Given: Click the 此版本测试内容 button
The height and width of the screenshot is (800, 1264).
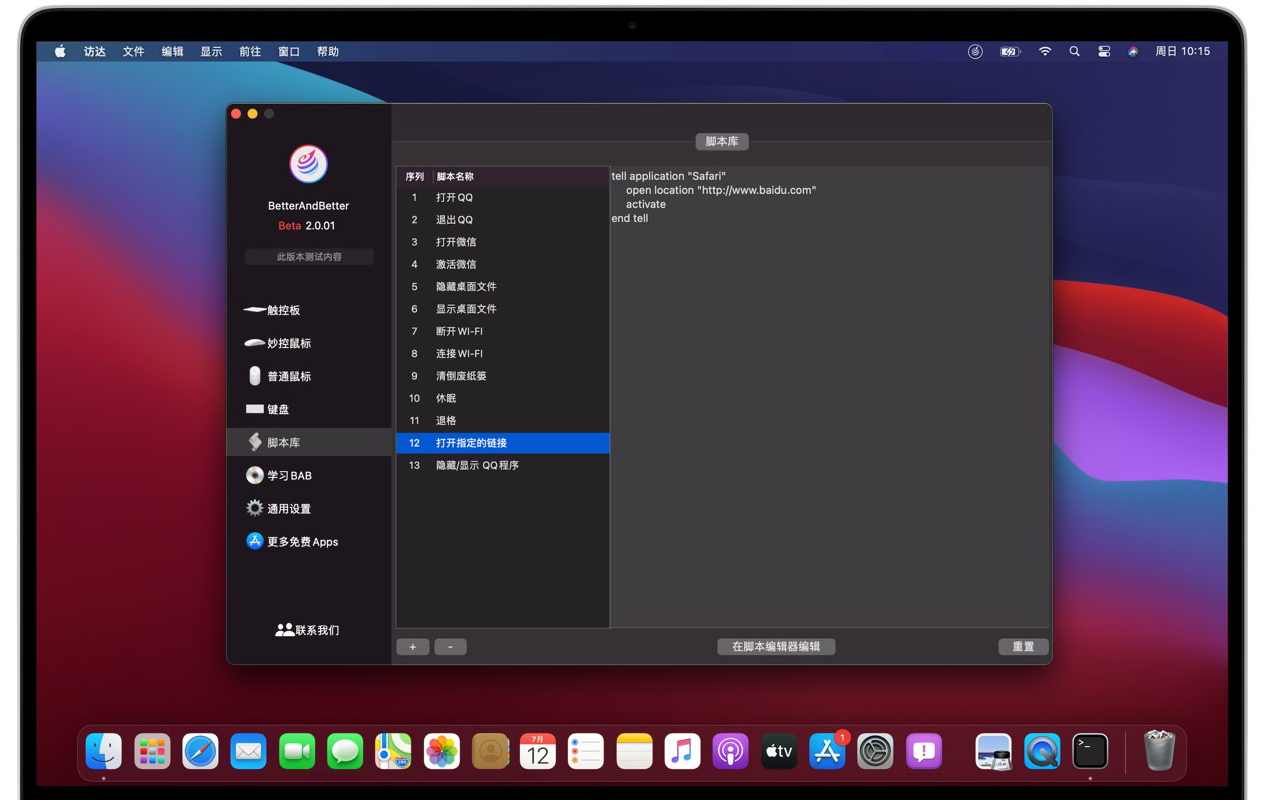Looking at the screenshot, I should [309, 256].
